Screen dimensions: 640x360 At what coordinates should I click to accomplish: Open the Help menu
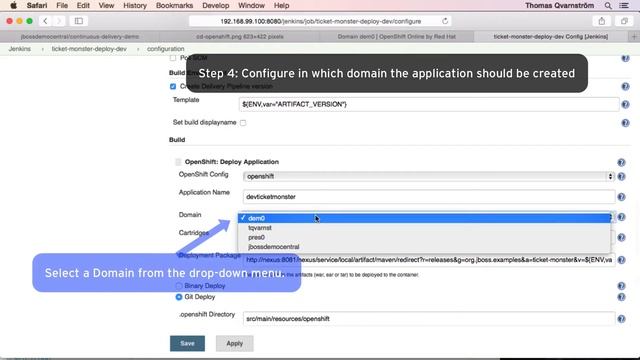tap(281, 6)
